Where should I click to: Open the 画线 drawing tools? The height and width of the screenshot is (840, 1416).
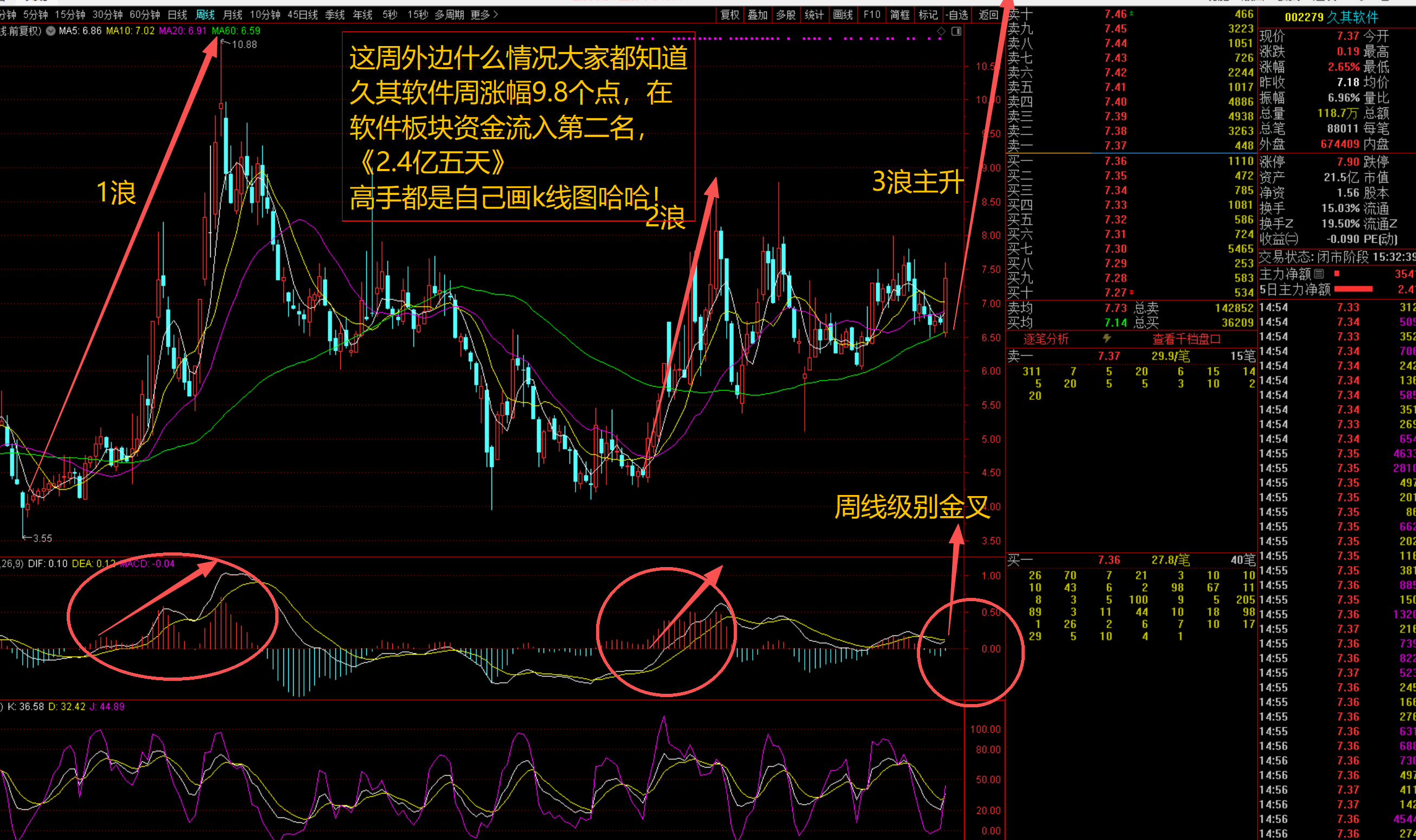point(843,15)
